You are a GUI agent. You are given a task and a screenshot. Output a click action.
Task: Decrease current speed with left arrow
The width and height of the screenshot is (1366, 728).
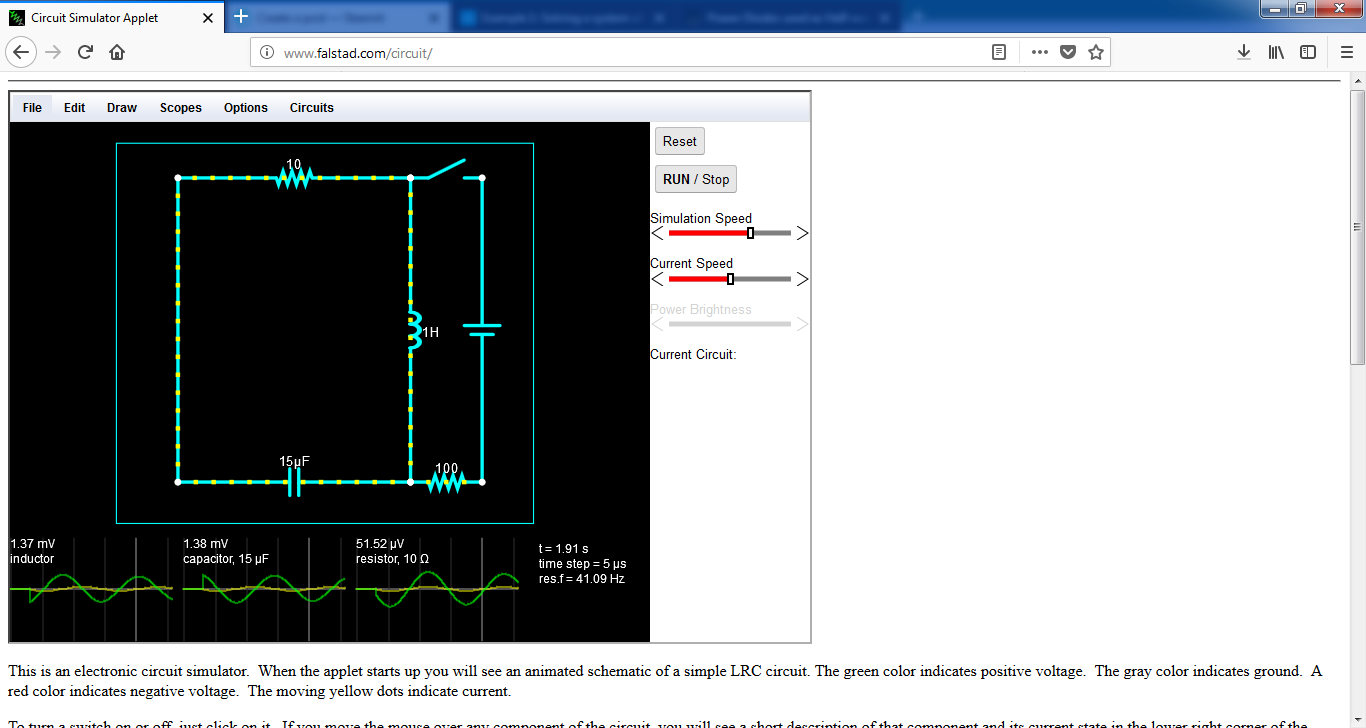click(x=657, y=279)
